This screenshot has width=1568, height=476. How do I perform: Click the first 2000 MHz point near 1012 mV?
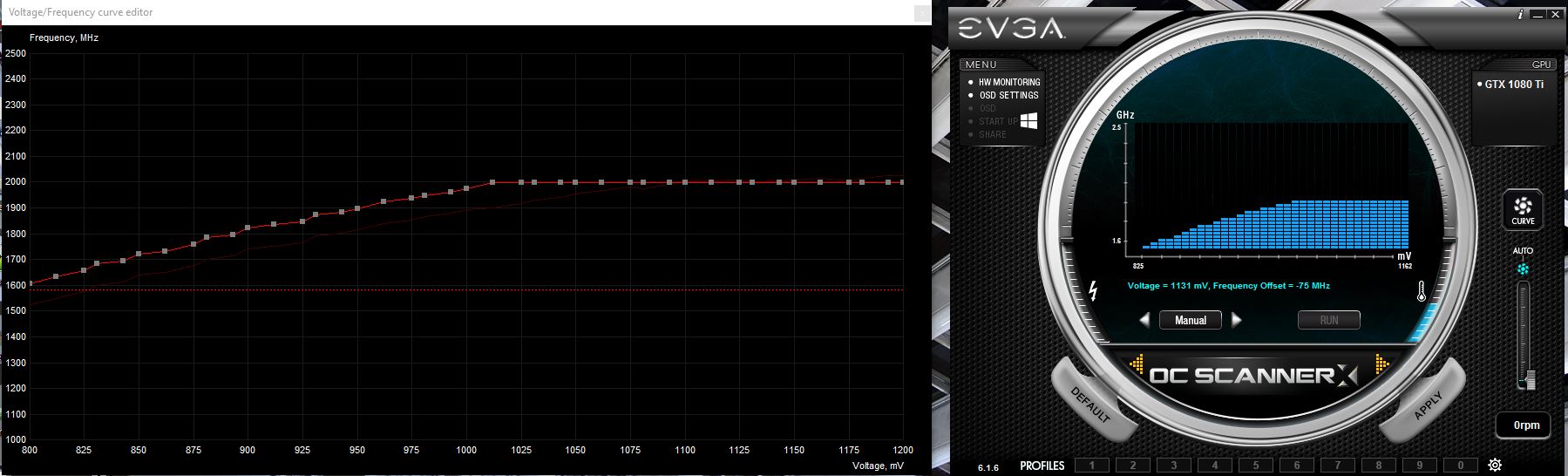[x=492, y=182]
